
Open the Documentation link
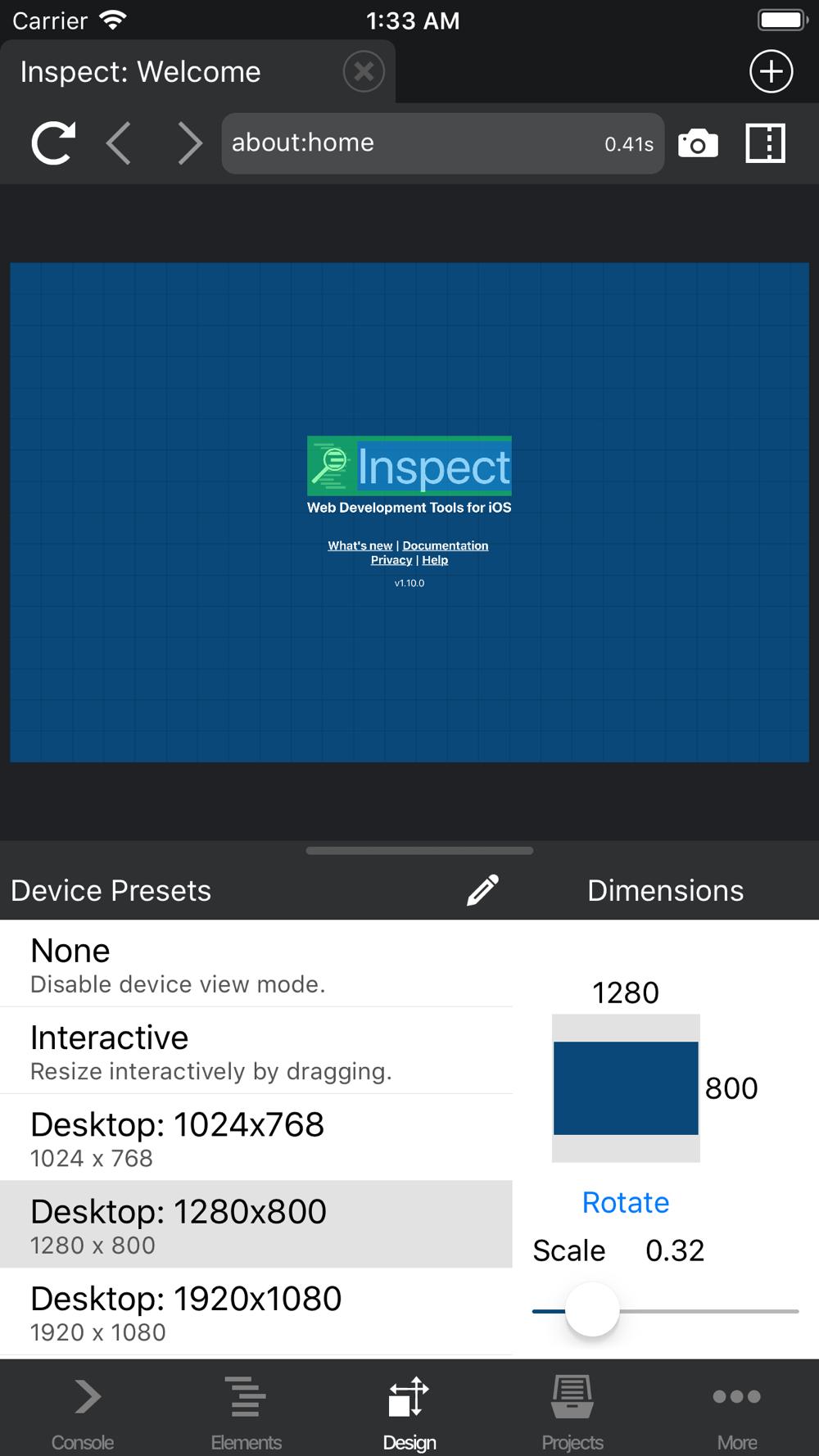click(445, 545)
